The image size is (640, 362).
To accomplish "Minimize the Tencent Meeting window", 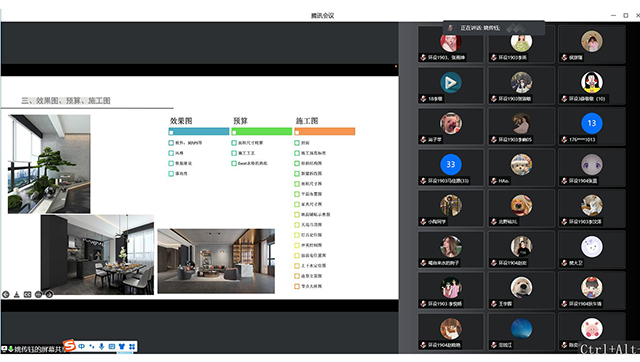I will point(613,16).
